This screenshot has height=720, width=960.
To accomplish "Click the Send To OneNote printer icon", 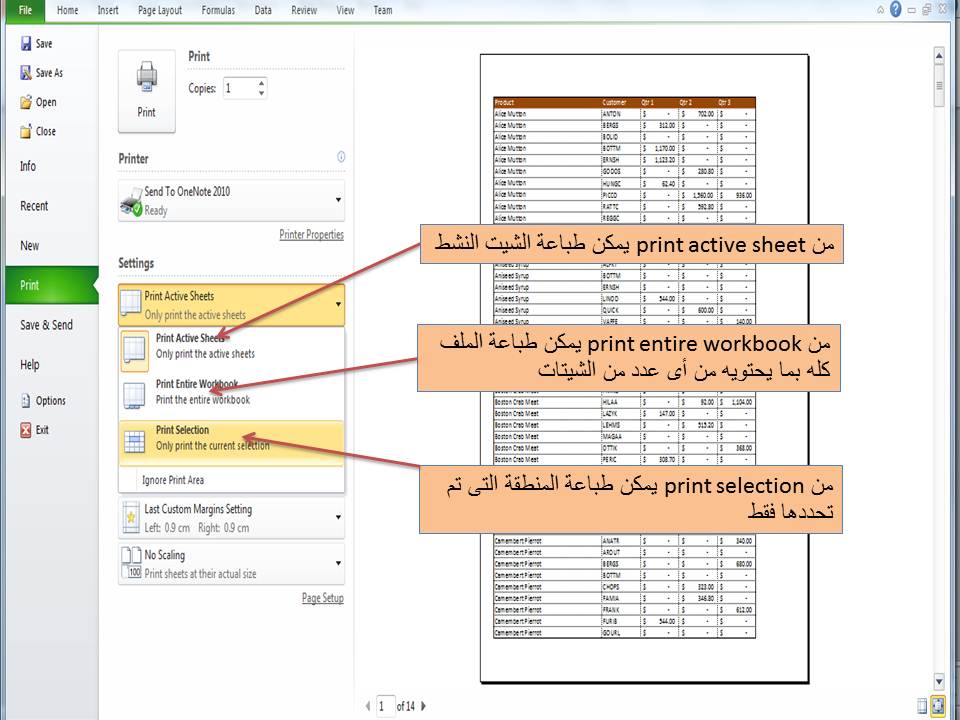I will tap(131, 202).
